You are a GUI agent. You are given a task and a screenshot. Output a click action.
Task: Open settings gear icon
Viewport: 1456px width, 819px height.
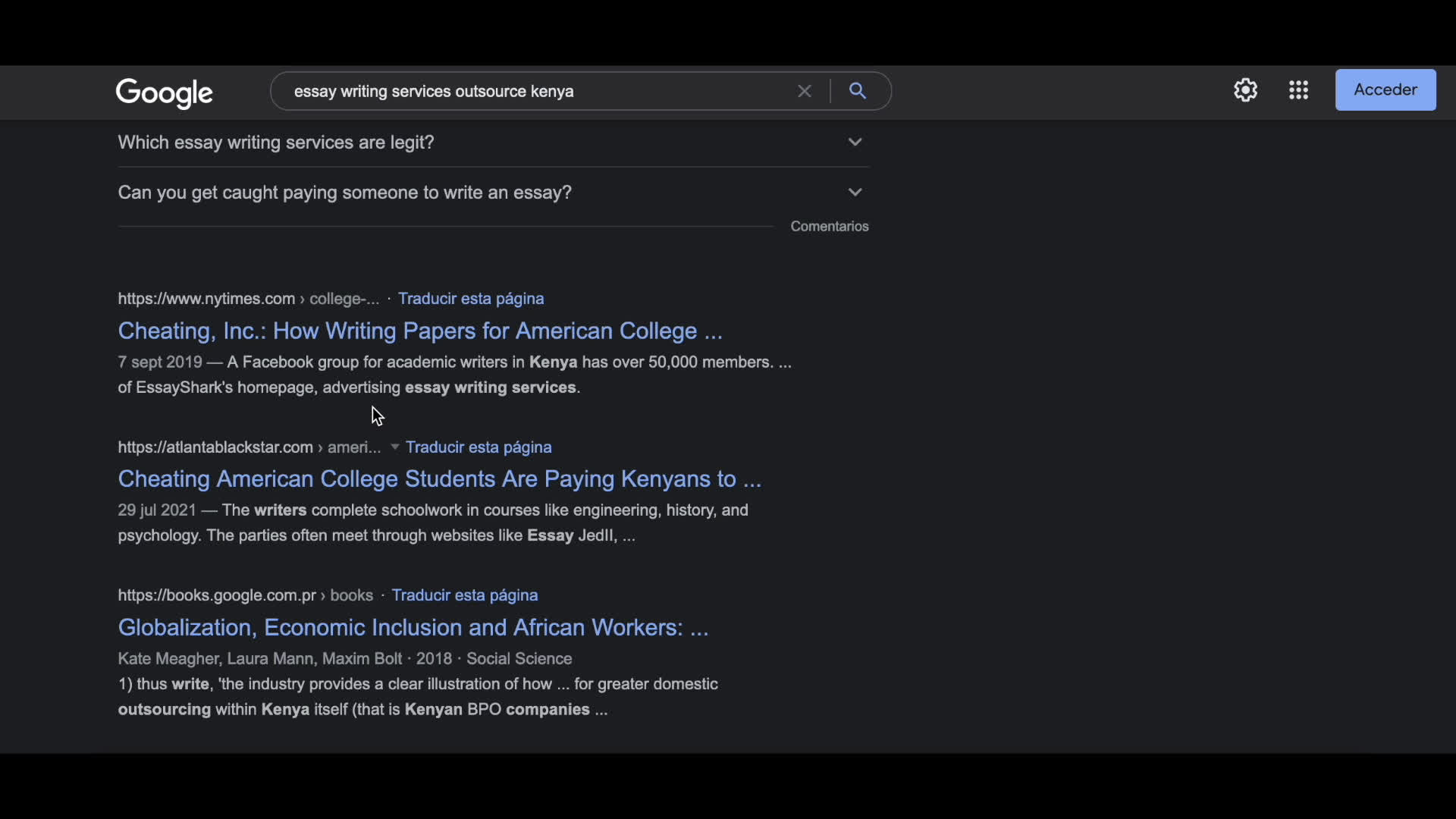1245,90
